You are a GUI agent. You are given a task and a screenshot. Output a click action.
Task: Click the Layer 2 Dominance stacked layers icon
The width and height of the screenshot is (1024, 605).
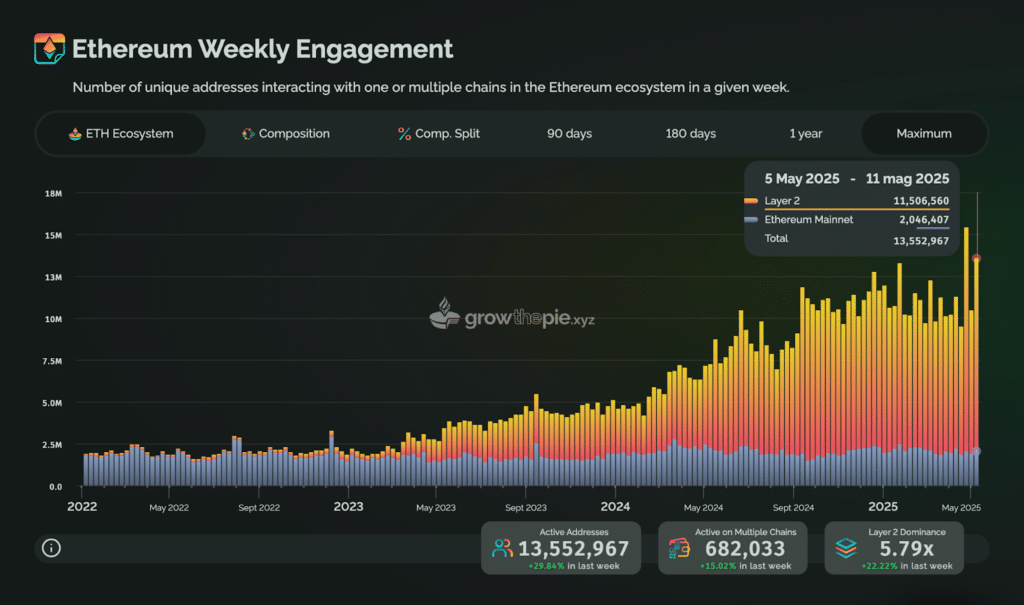[x=846, y=548]
